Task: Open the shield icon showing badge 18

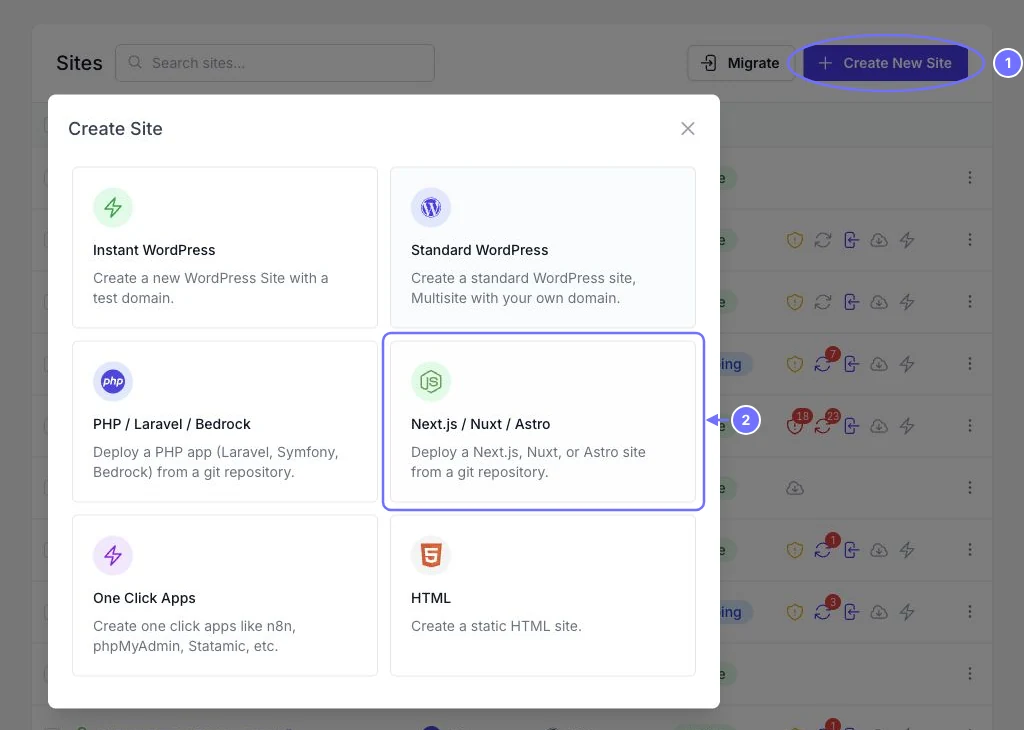Action: coord(795,426)
